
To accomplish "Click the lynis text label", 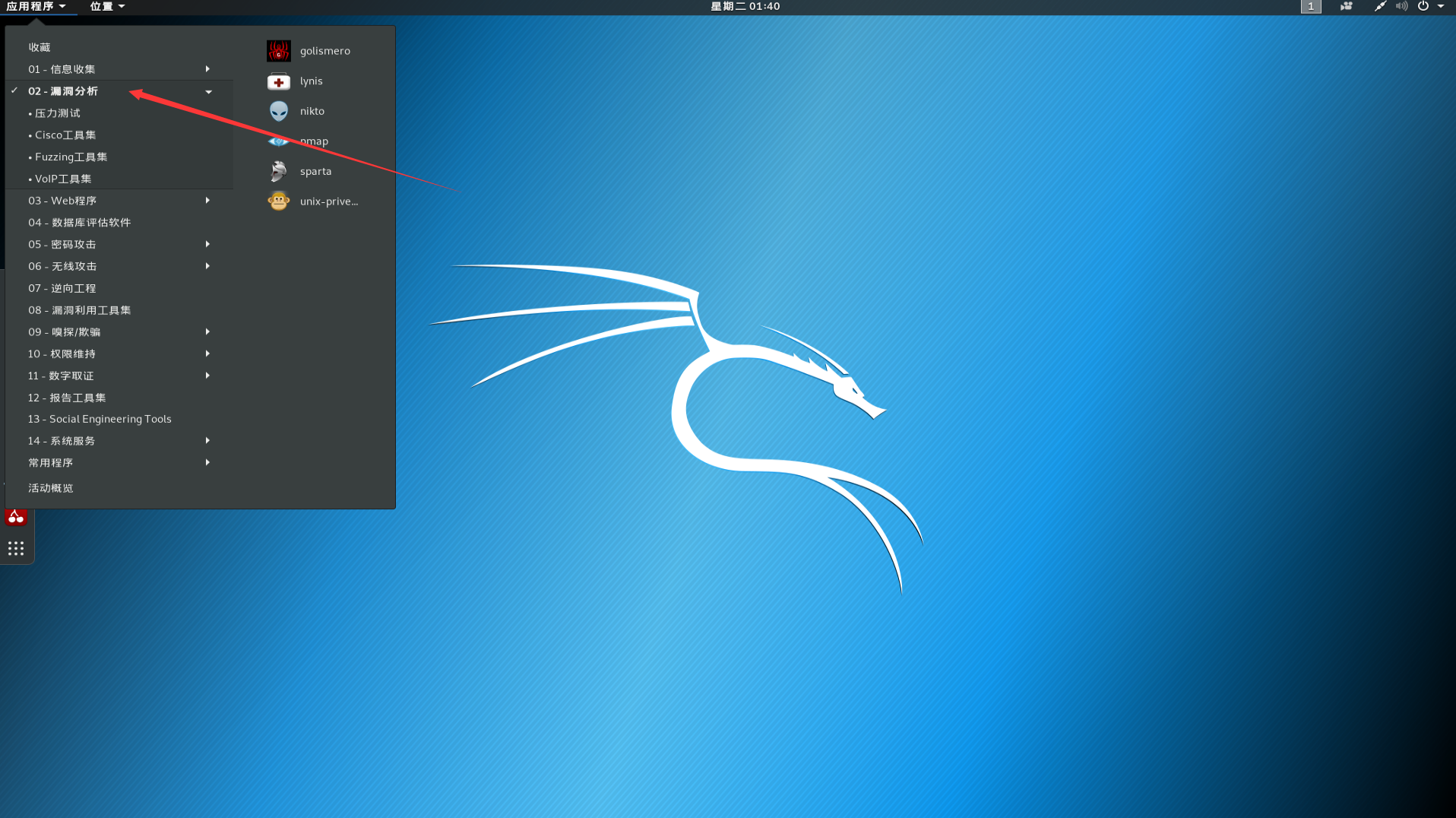I will [x=312, y=81].
